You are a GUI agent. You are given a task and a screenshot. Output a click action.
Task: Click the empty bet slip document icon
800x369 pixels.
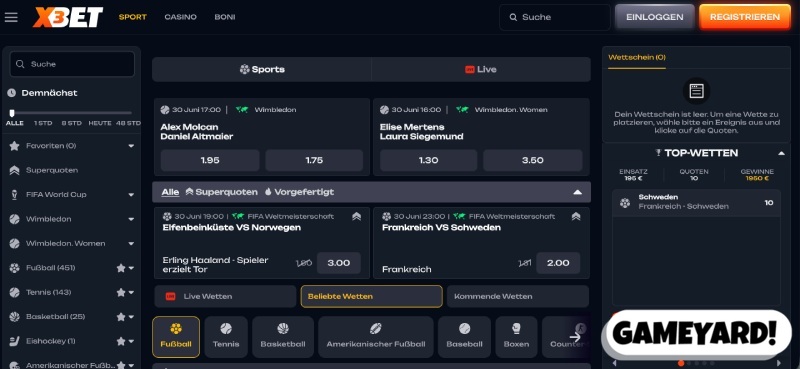pyautogui.click(x=696, y=91)
